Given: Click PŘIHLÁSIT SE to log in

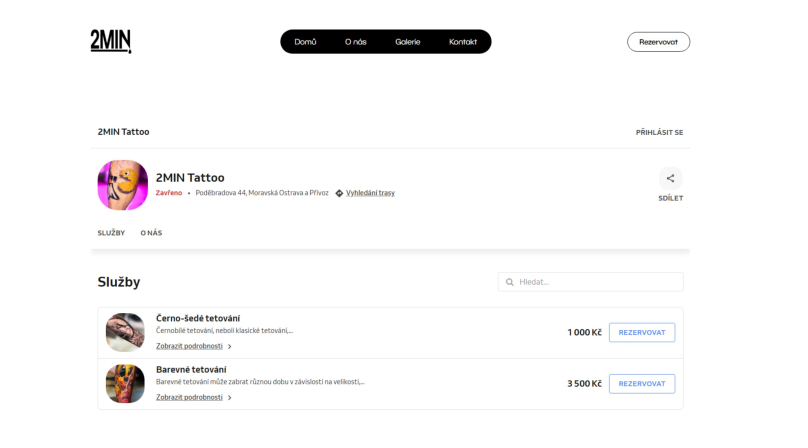Looking at the screenshot, I should coord(659,132).
